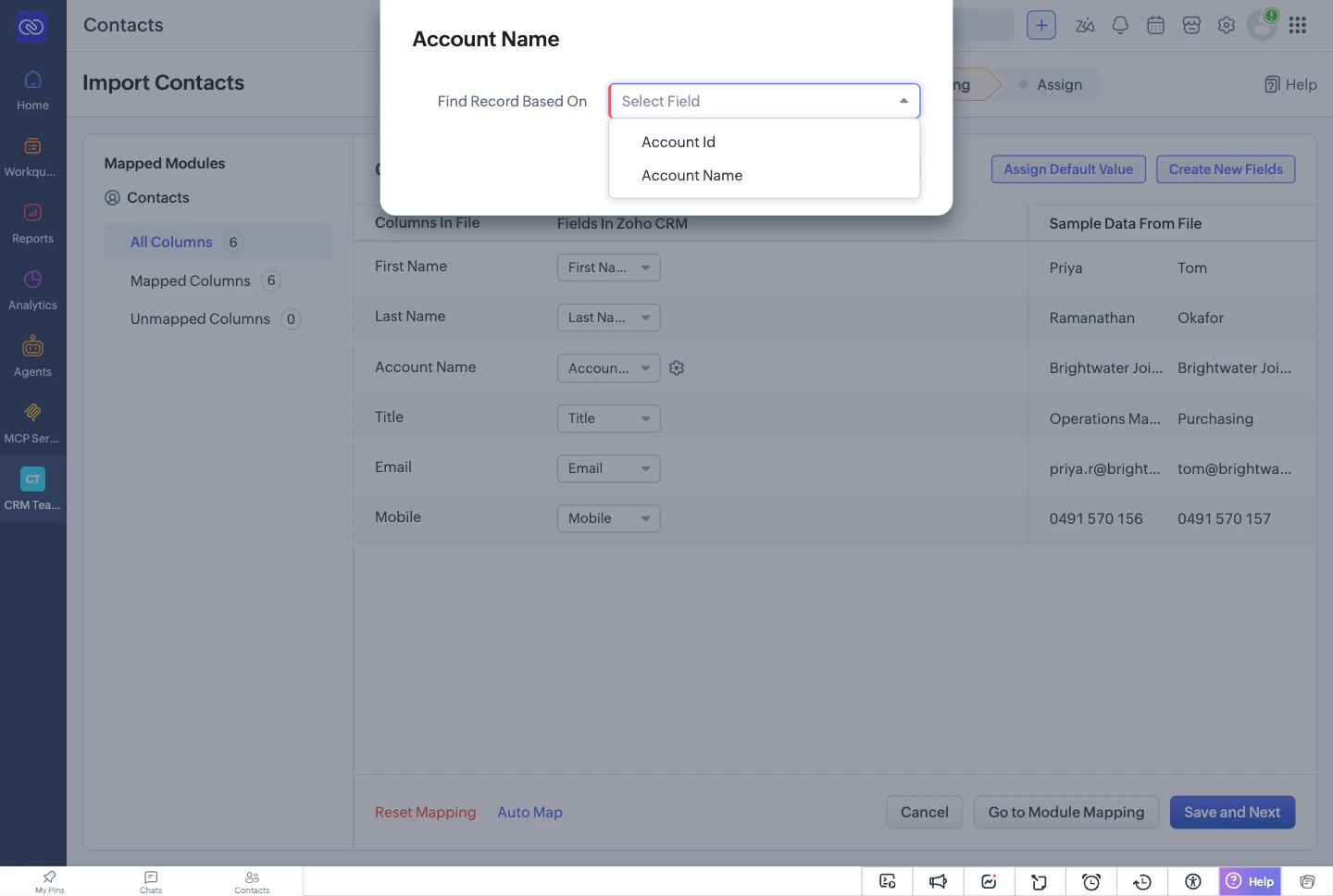Open the announcements megaphone icon

point(939,881)
